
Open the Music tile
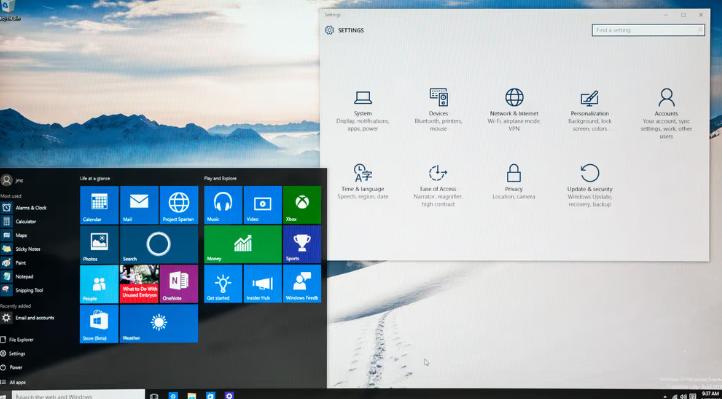tap(223, 205)
